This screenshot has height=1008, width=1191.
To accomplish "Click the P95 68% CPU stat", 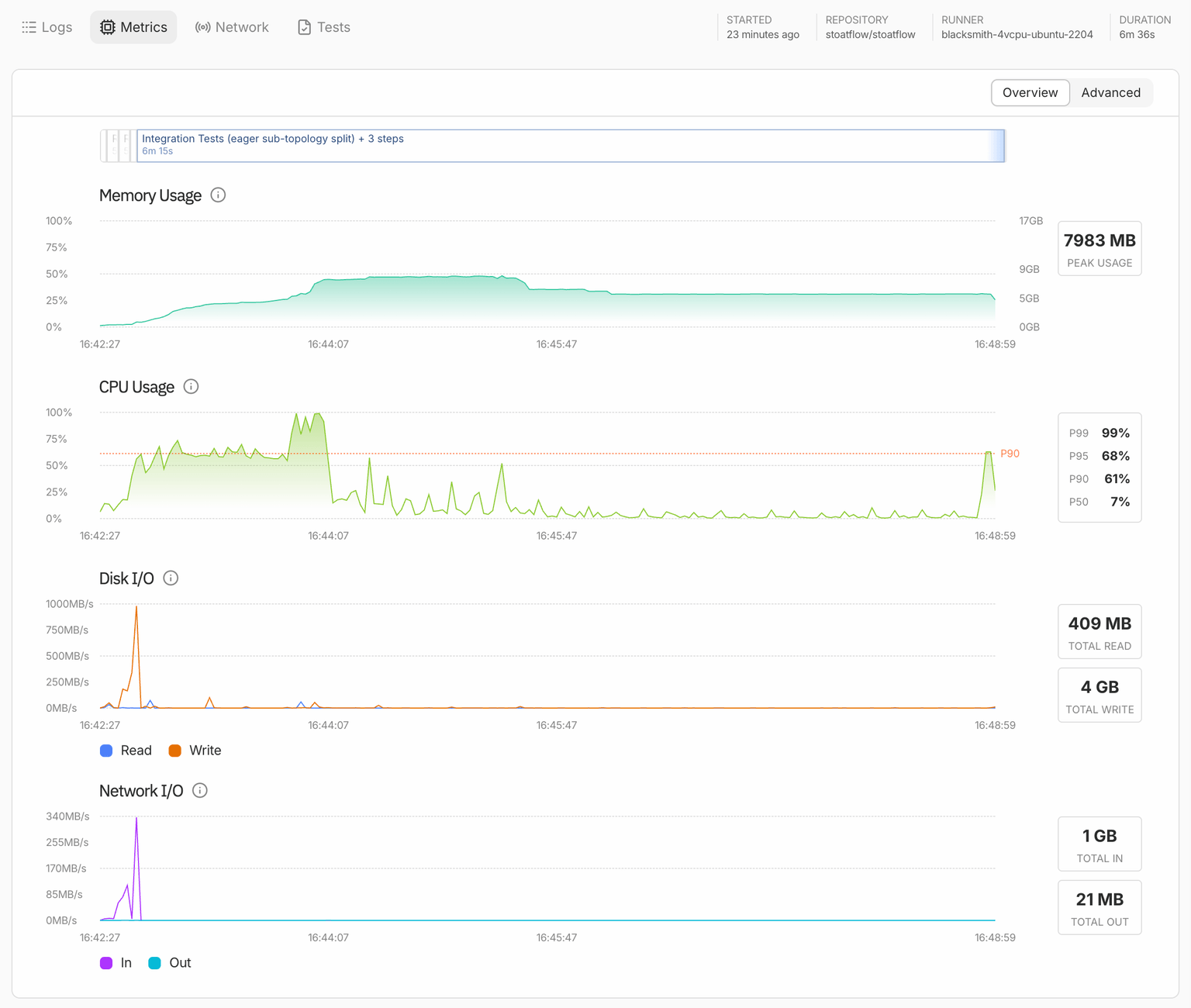I will (x=1100, y=456).
